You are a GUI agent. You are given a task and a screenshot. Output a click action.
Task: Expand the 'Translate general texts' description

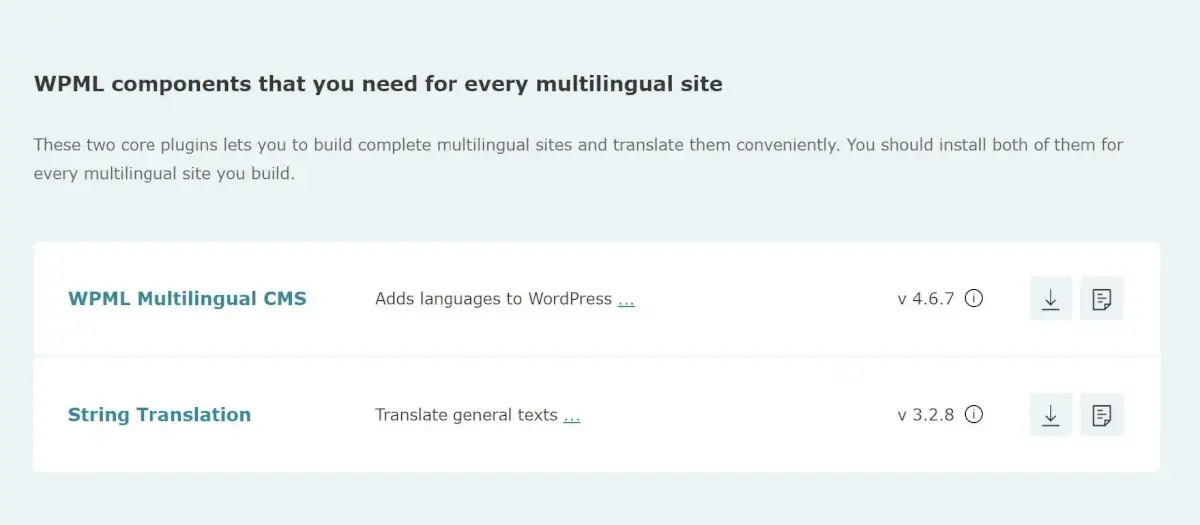point(572,415)
